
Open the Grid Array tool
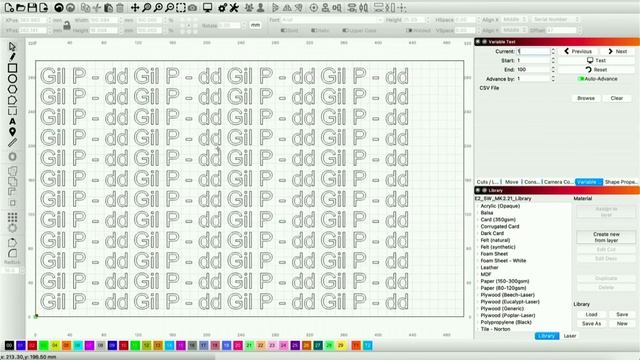[x=12, y=217]
